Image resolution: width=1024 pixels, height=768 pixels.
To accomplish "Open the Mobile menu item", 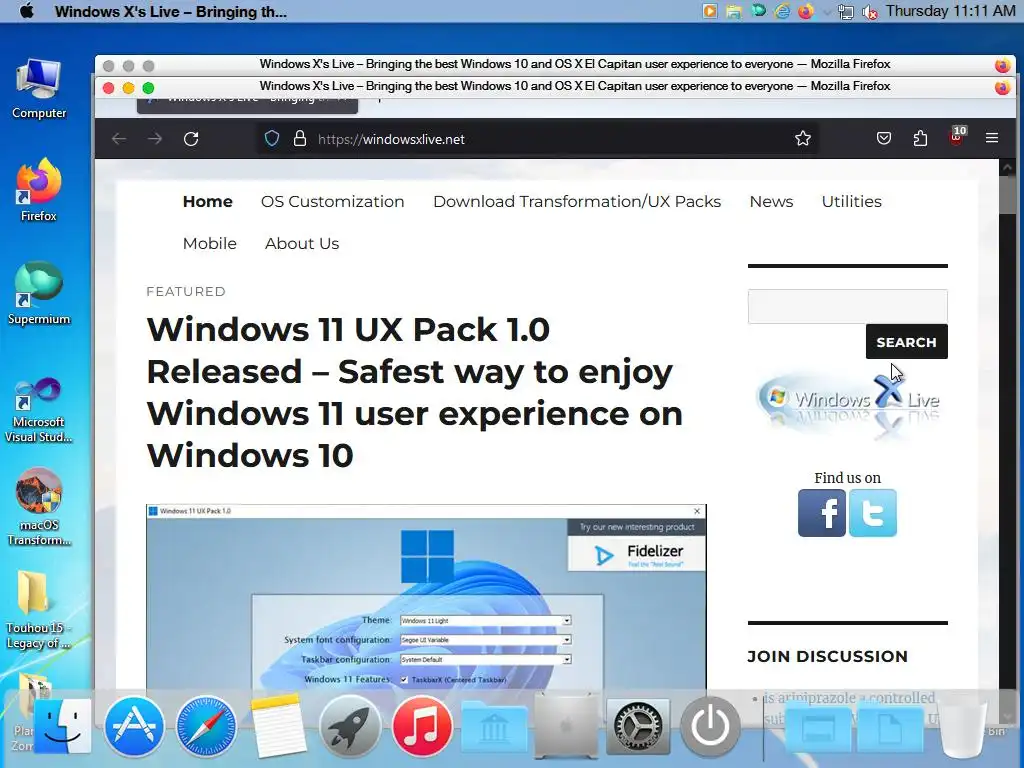I will tap(210, 243).
